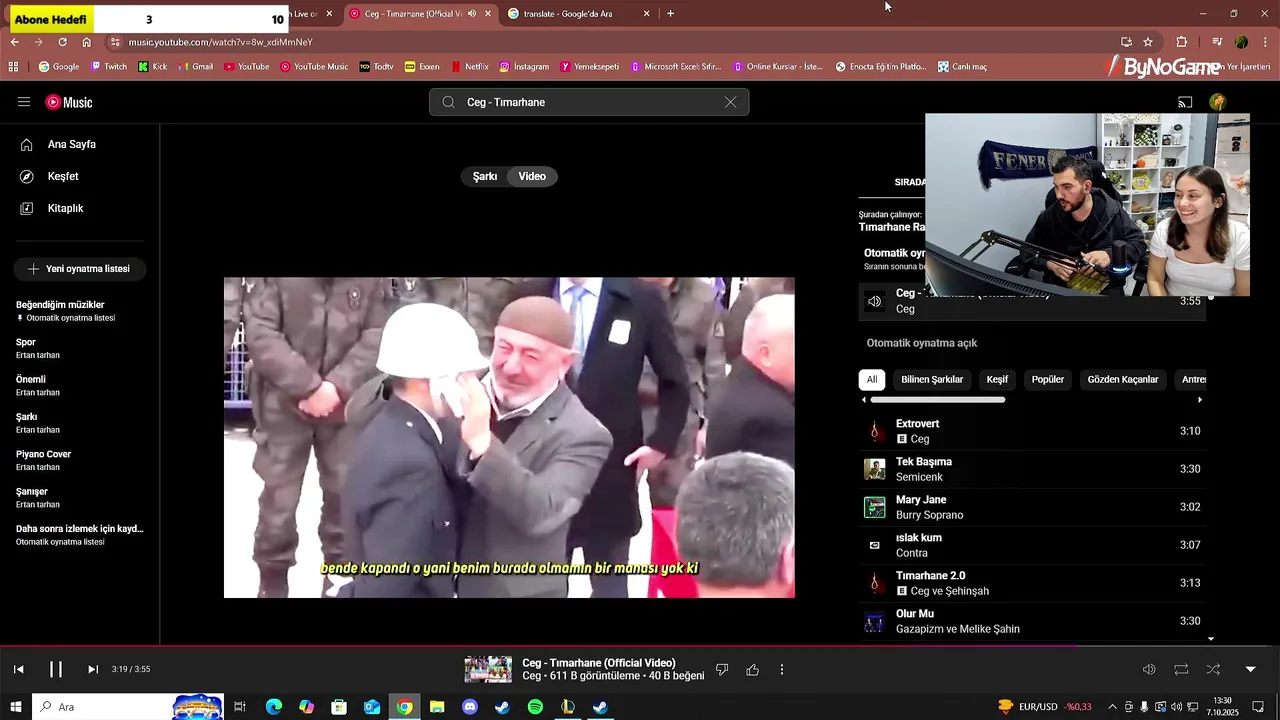Toggle the player volume speaker
The width and height of the screenshot is (1280, 720).
pyautogui.click(x=1149, y=669)
